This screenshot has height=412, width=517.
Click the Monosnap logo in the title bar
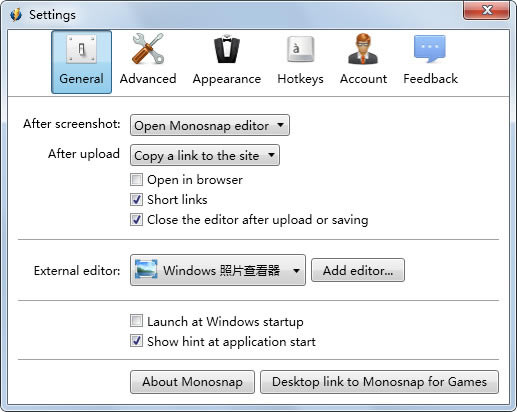[16, 15]
